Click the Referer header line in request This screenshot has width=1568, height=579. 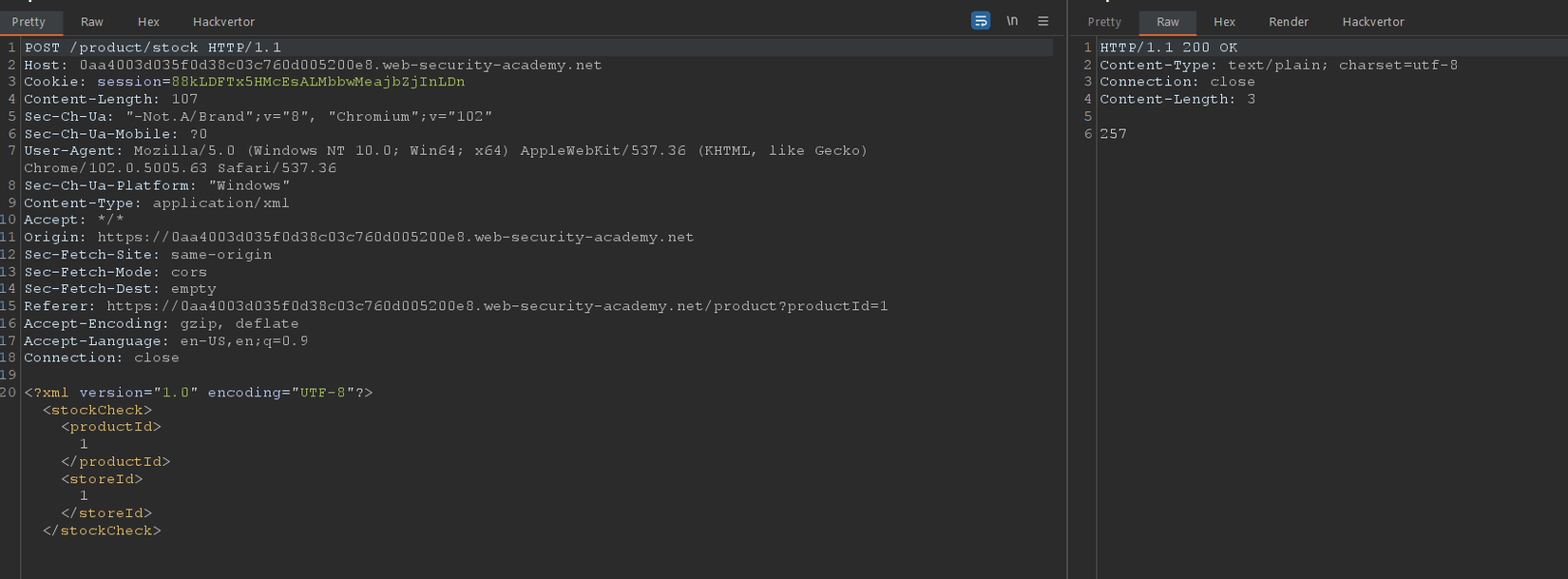click(456, 306)
